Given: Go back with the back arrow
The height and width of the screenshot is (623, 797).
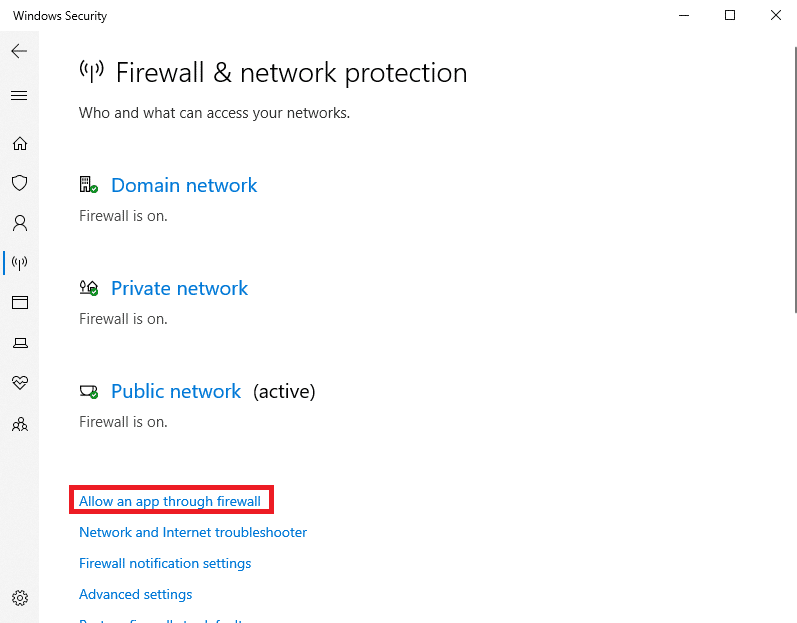Looking at the screenshot, I should click(x=19, y=51).
